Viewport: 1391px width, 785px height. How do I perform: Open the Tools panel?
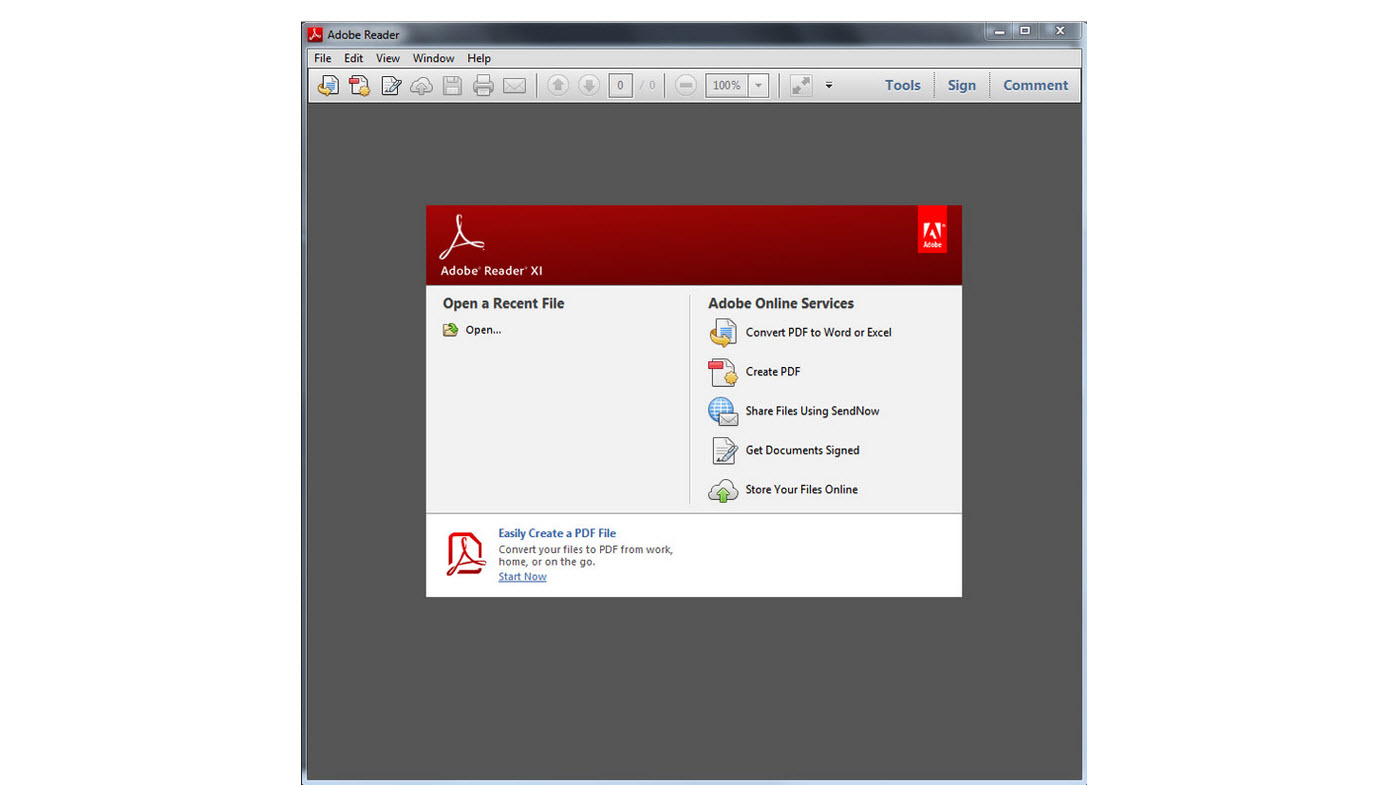902,85
